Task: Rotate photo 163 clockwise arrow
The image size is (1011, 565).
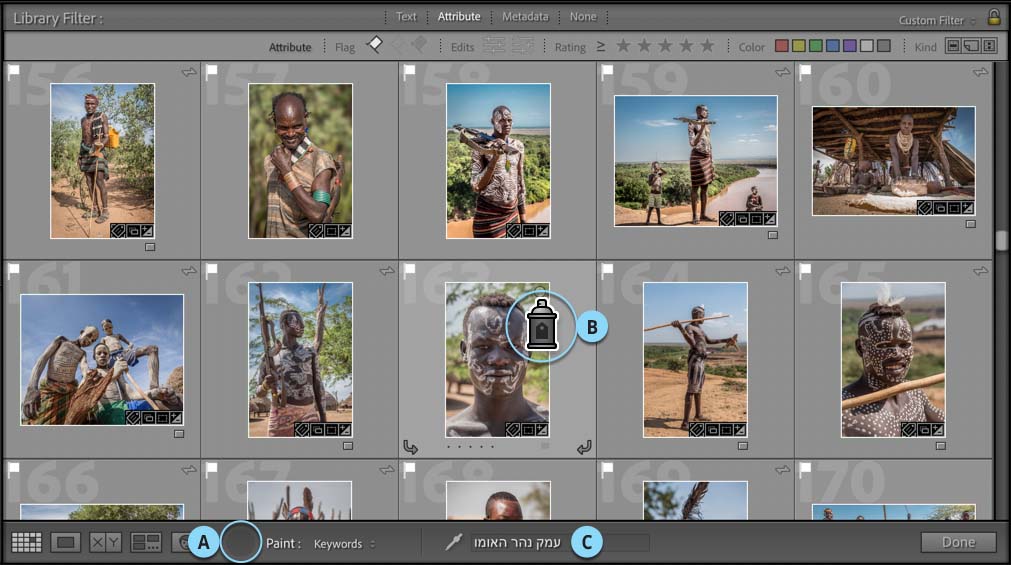Action: (x=584, y=447)
